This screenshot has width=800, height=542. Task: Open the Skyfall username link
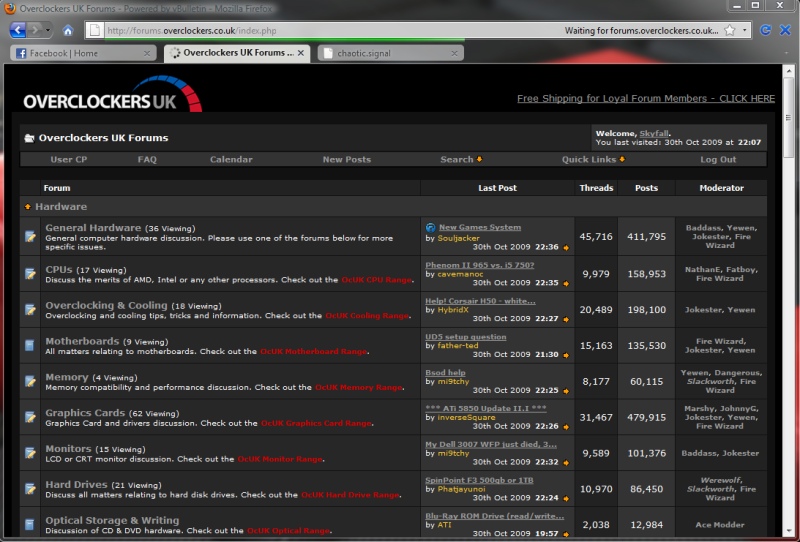(x=654, y=133)
